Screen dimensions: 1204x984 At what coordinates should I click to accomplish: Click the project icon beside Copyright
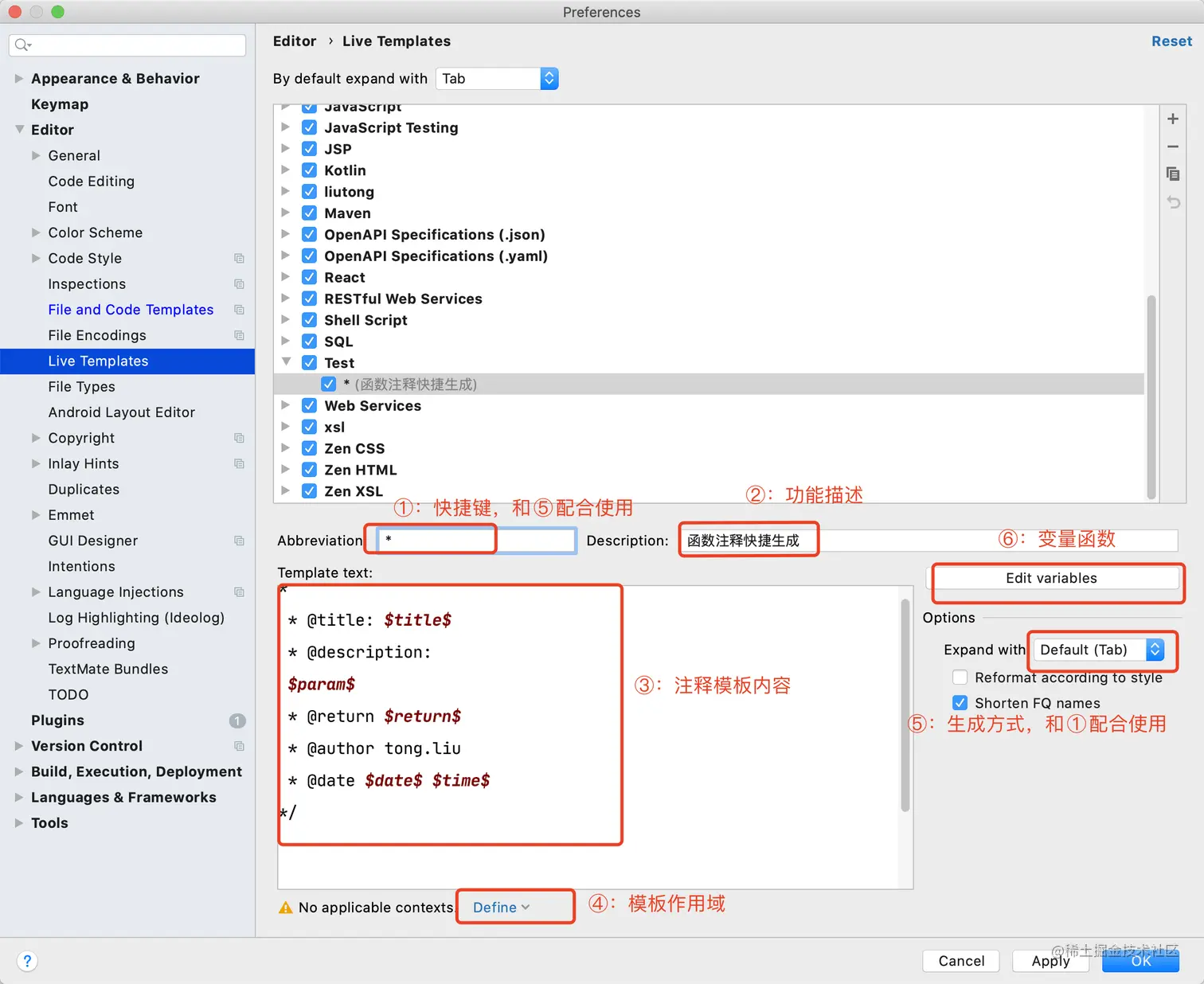239,438
